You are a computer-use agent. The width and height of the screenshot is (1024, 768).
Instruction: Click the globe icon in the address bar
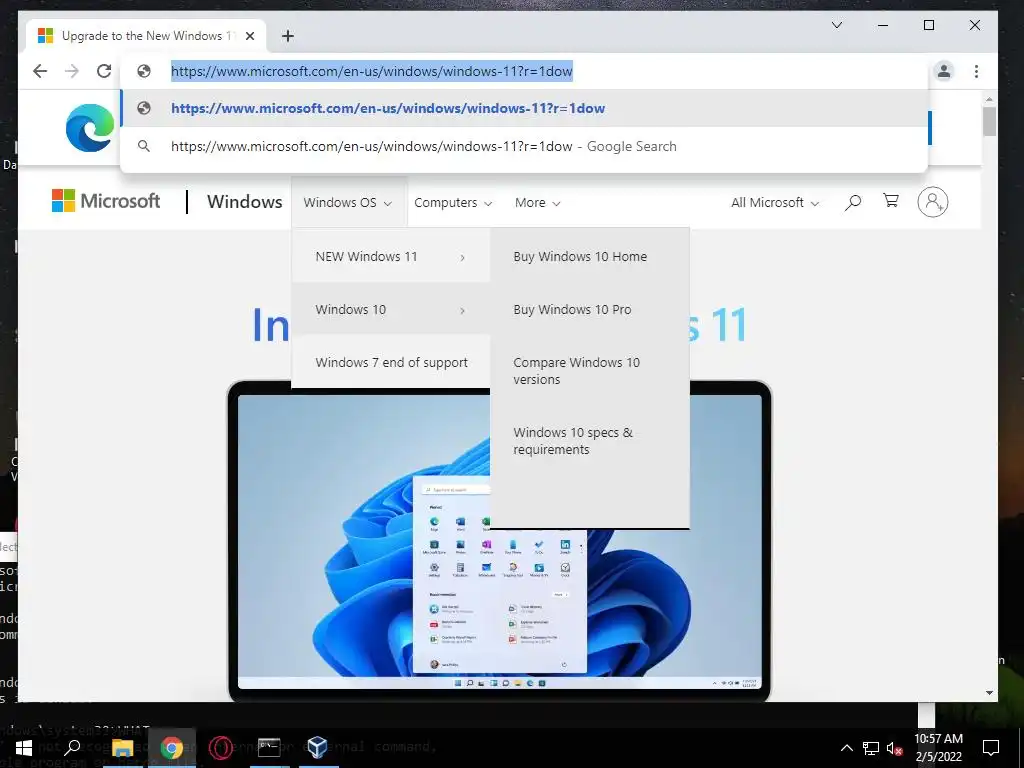[x=144, y=71]
